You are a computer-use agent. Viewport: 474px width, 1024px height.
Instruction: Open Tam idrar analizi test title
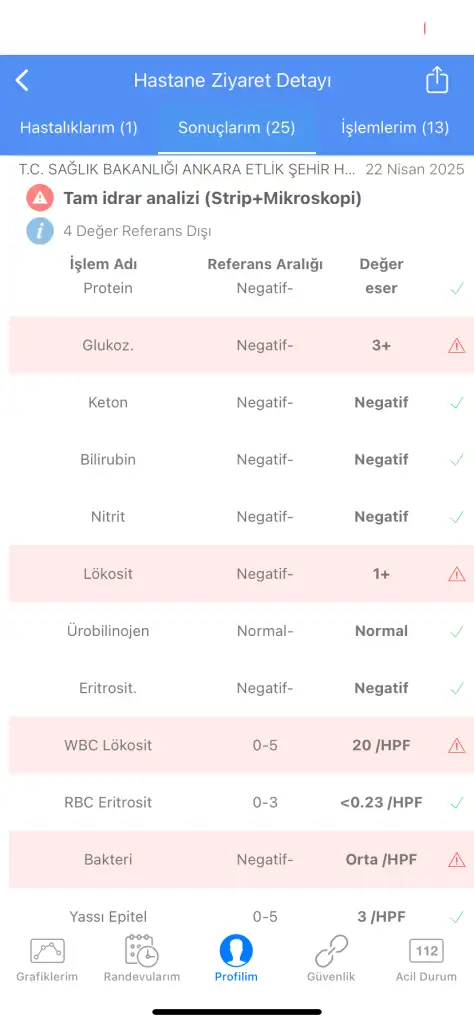coord(212,198)
